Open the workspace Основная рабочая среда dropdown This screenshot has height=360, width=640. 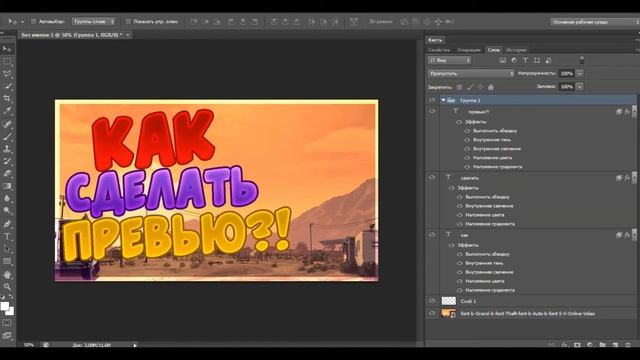coord(595,22)
